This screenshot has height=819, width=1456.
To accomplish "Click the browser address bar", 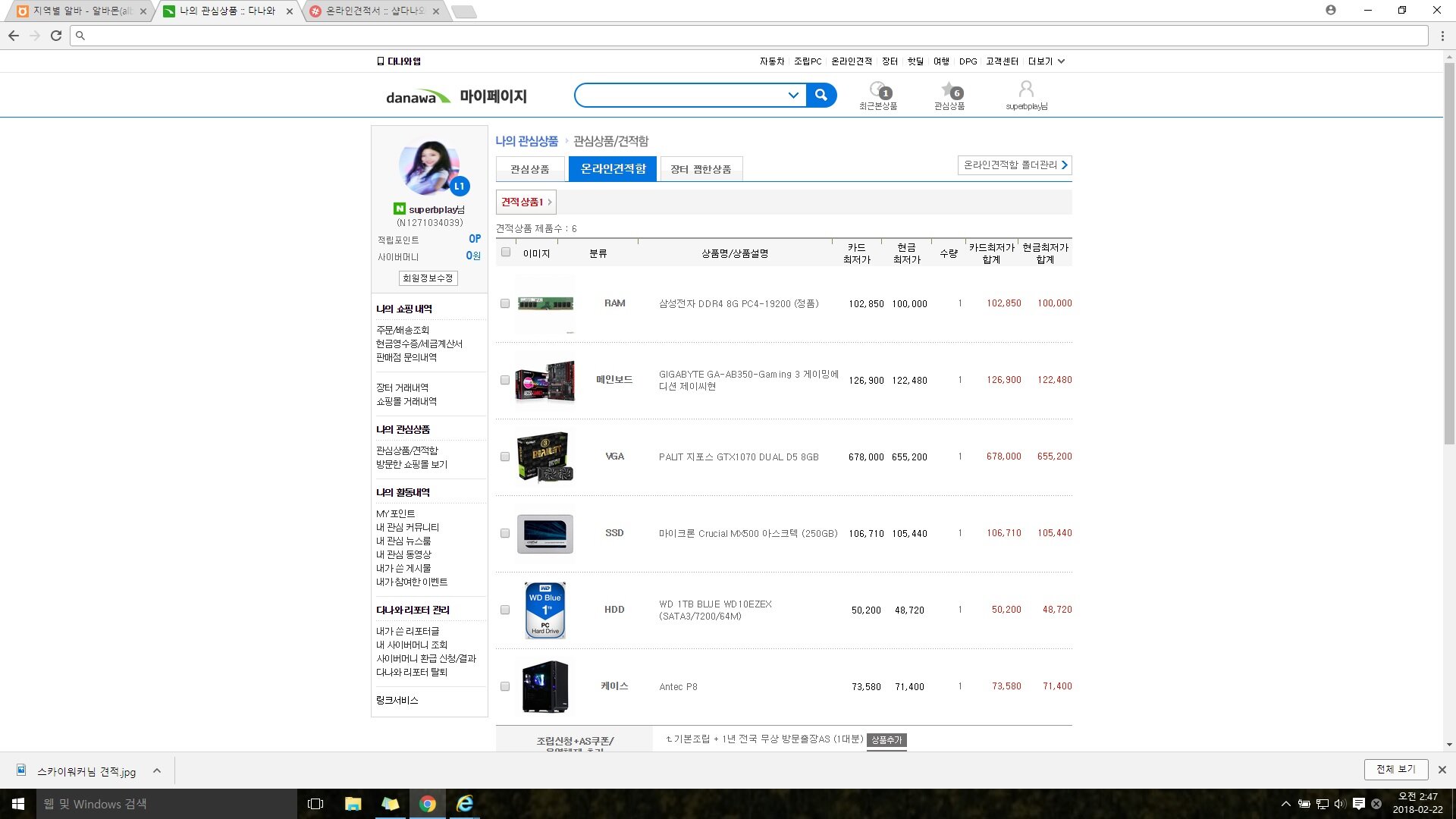I will pyautogui.click(x=749, y=36).
